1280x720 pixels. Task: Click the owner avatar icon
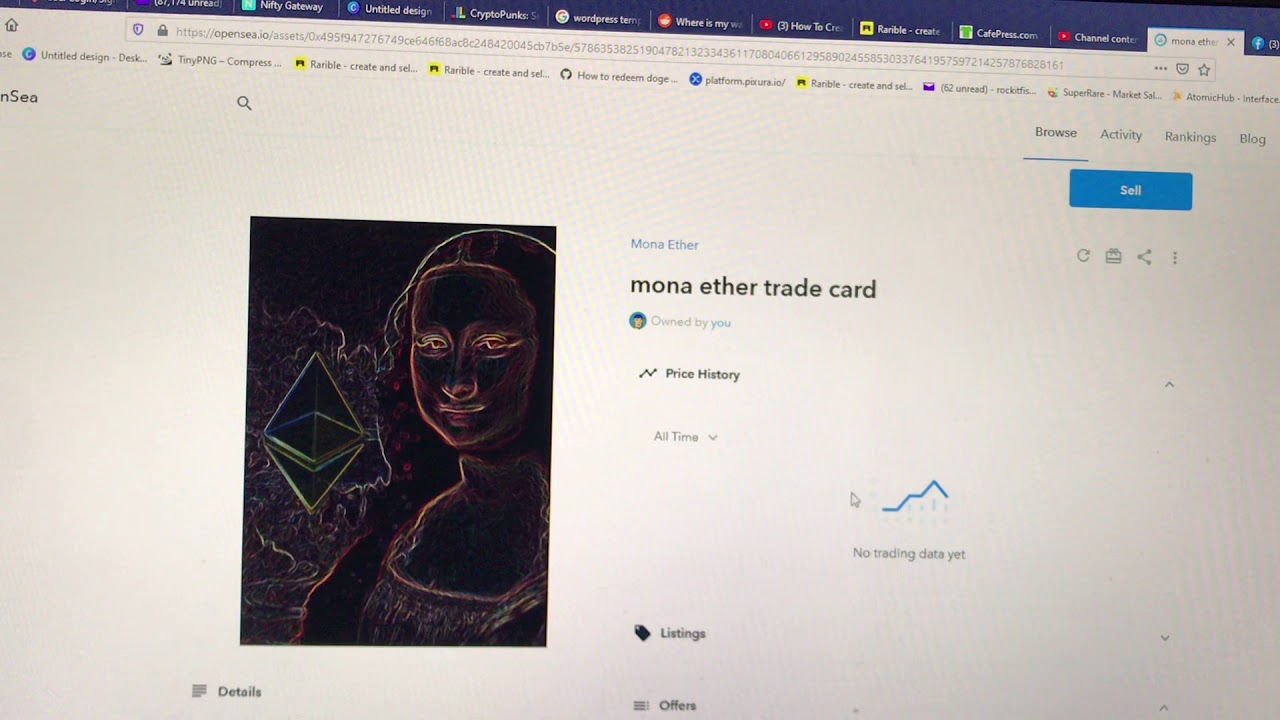click(638, 321)
